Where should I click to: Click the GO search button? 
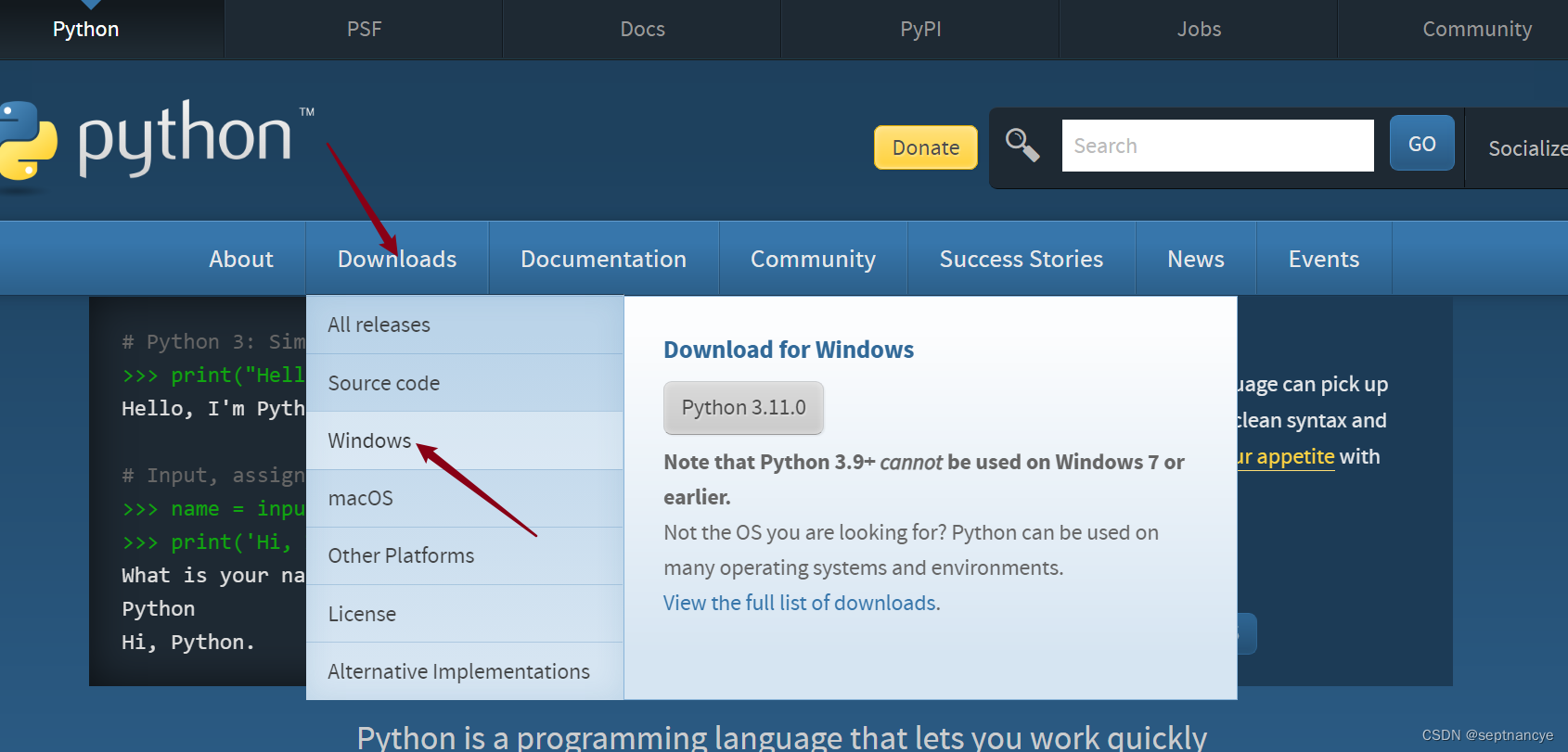coord(1421,144)
